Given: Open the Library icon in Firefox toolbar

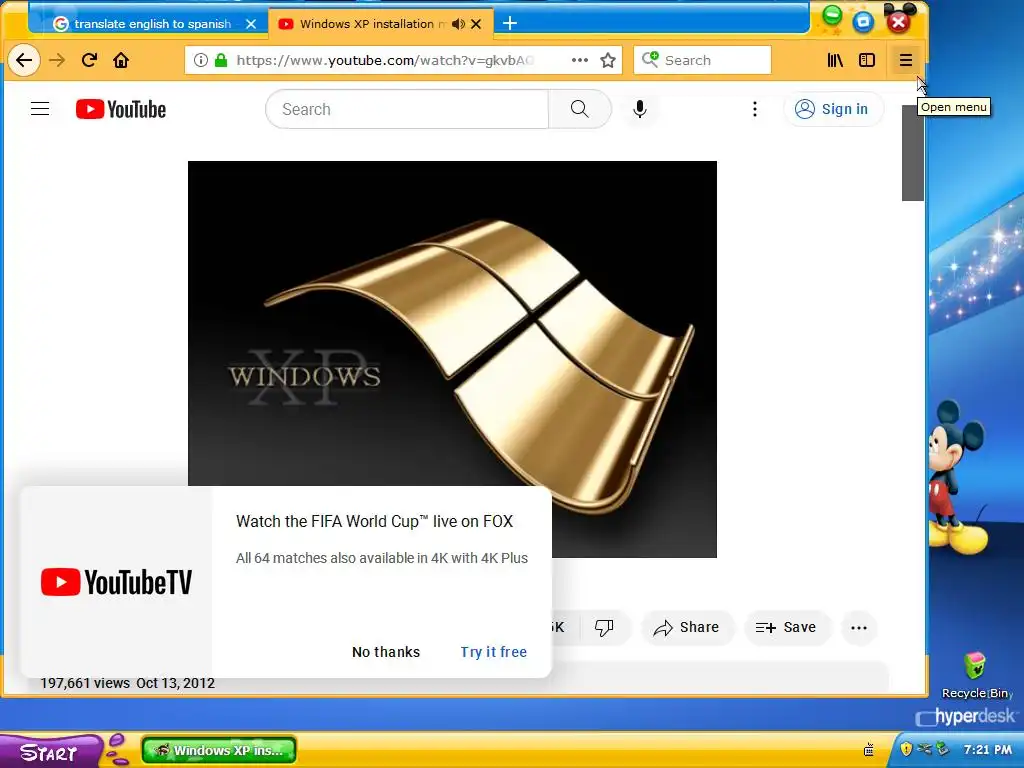Looking at the screenshot, I should (x=835, y=61).
